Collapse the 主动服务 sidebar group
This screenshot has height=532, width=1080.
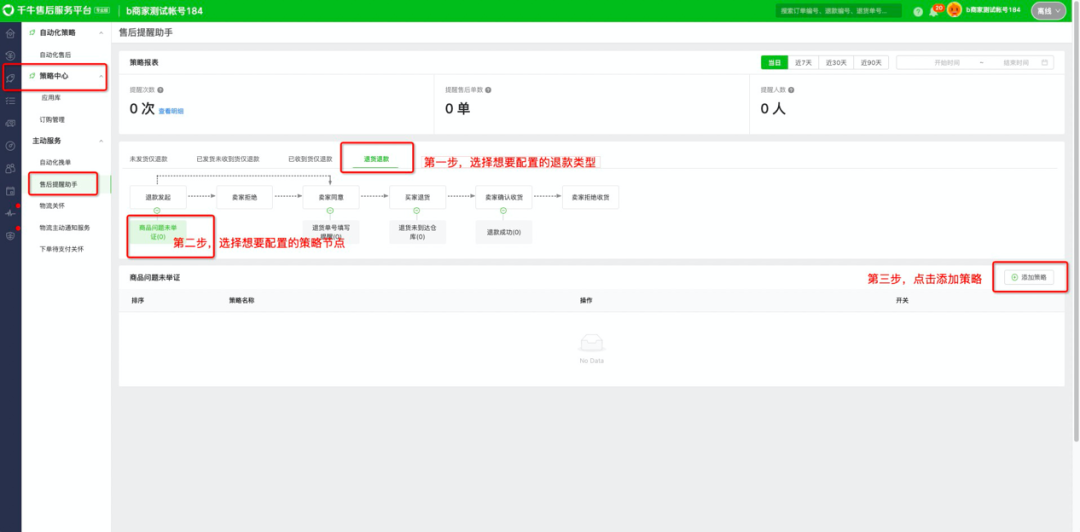pyautogui.click(x=101, y=141)
